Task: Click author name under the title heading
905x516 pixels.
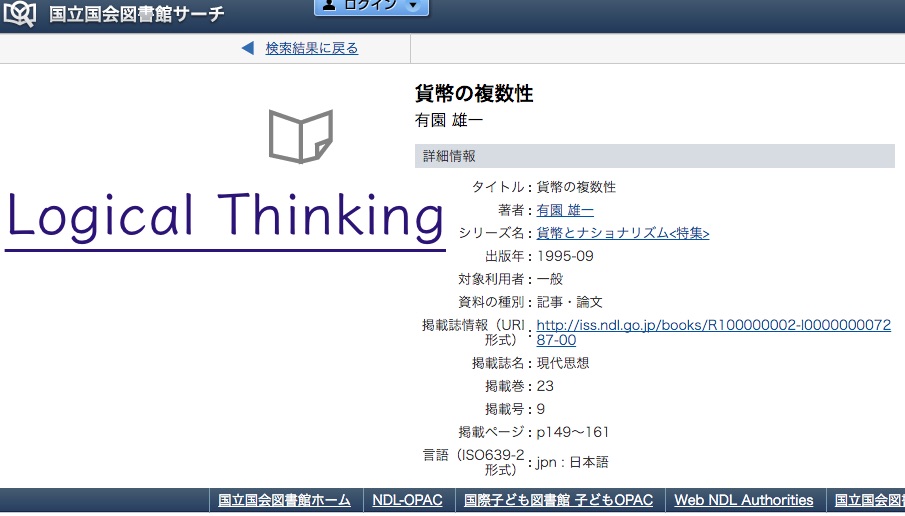Action: [448, 120]
